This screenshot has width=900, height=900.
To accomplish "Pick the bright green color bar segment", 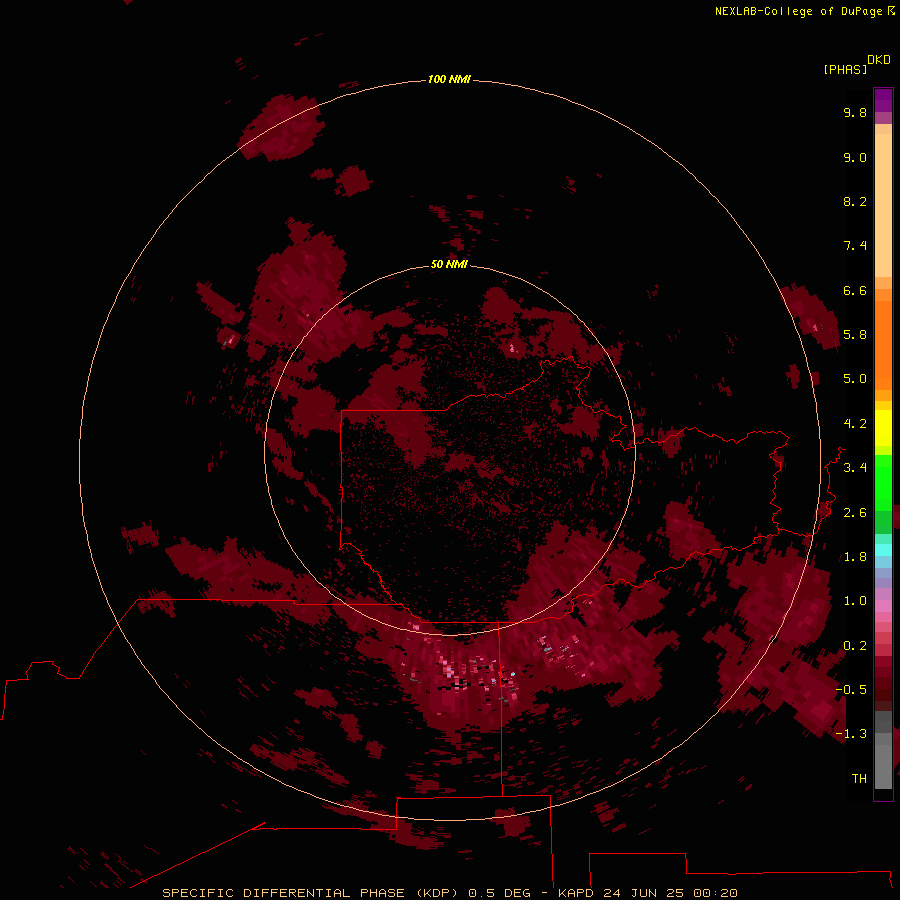I will (883, 483).
